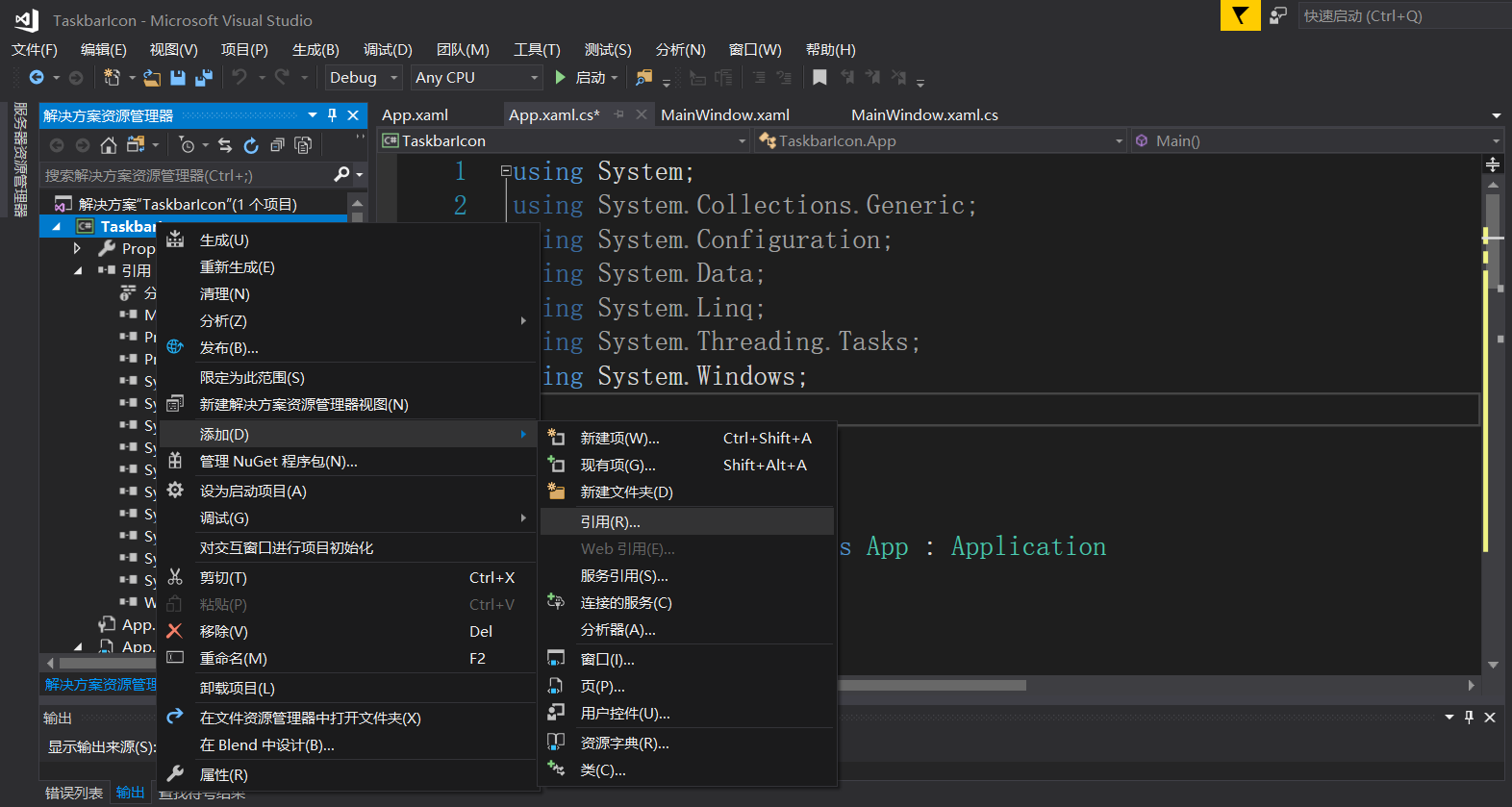Select 引用(R)... in the add submenu
The width and height of the screenshot is (1512, 807).
[687, 521]
